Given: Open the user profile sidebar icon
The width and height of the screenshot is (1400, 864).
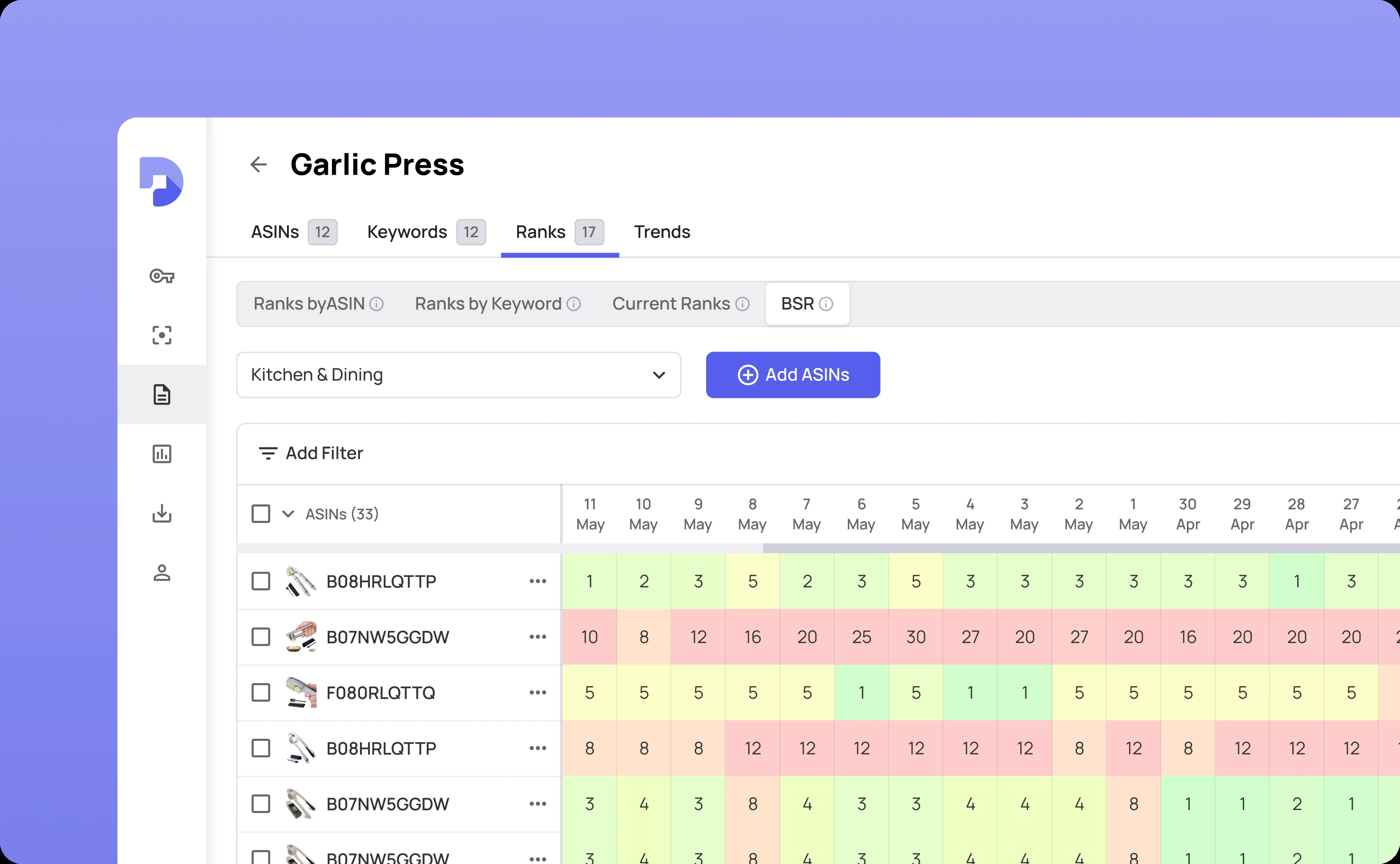Looking at the screenshot, I should (x=162, y=573).
